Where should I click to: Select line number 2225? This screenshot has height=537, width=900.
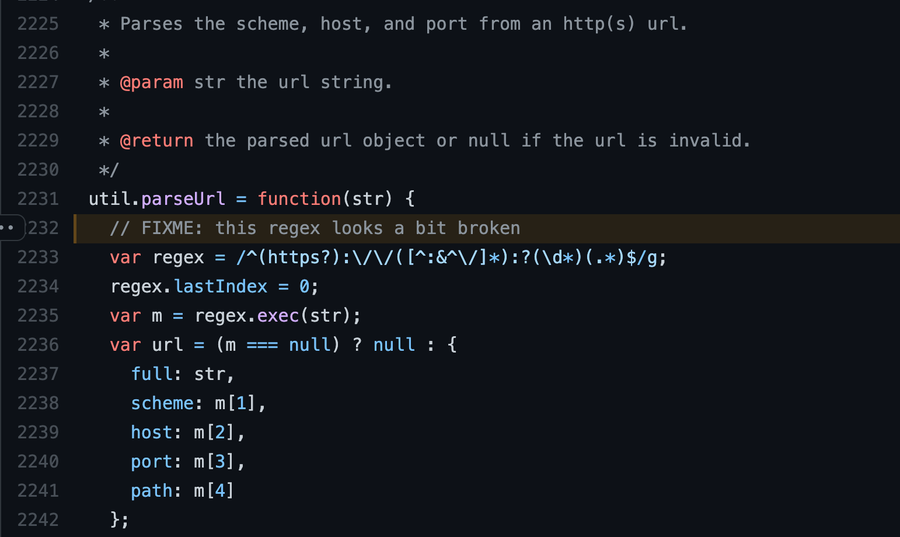(x=38, y=23)
